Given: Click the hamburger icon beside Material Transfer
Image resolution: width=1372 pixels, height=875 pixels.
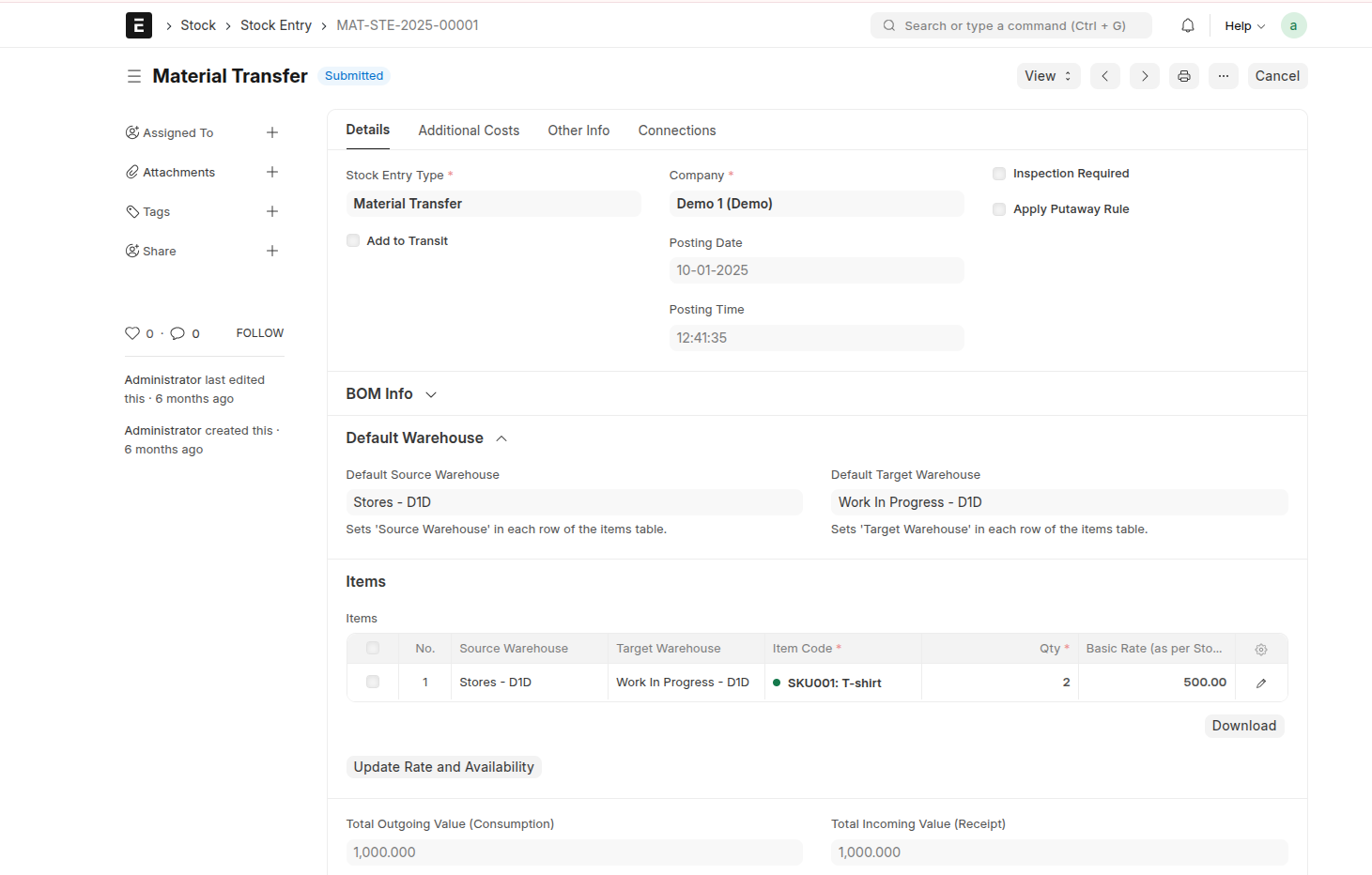Looking at the screenshot, I should point(134,76).
